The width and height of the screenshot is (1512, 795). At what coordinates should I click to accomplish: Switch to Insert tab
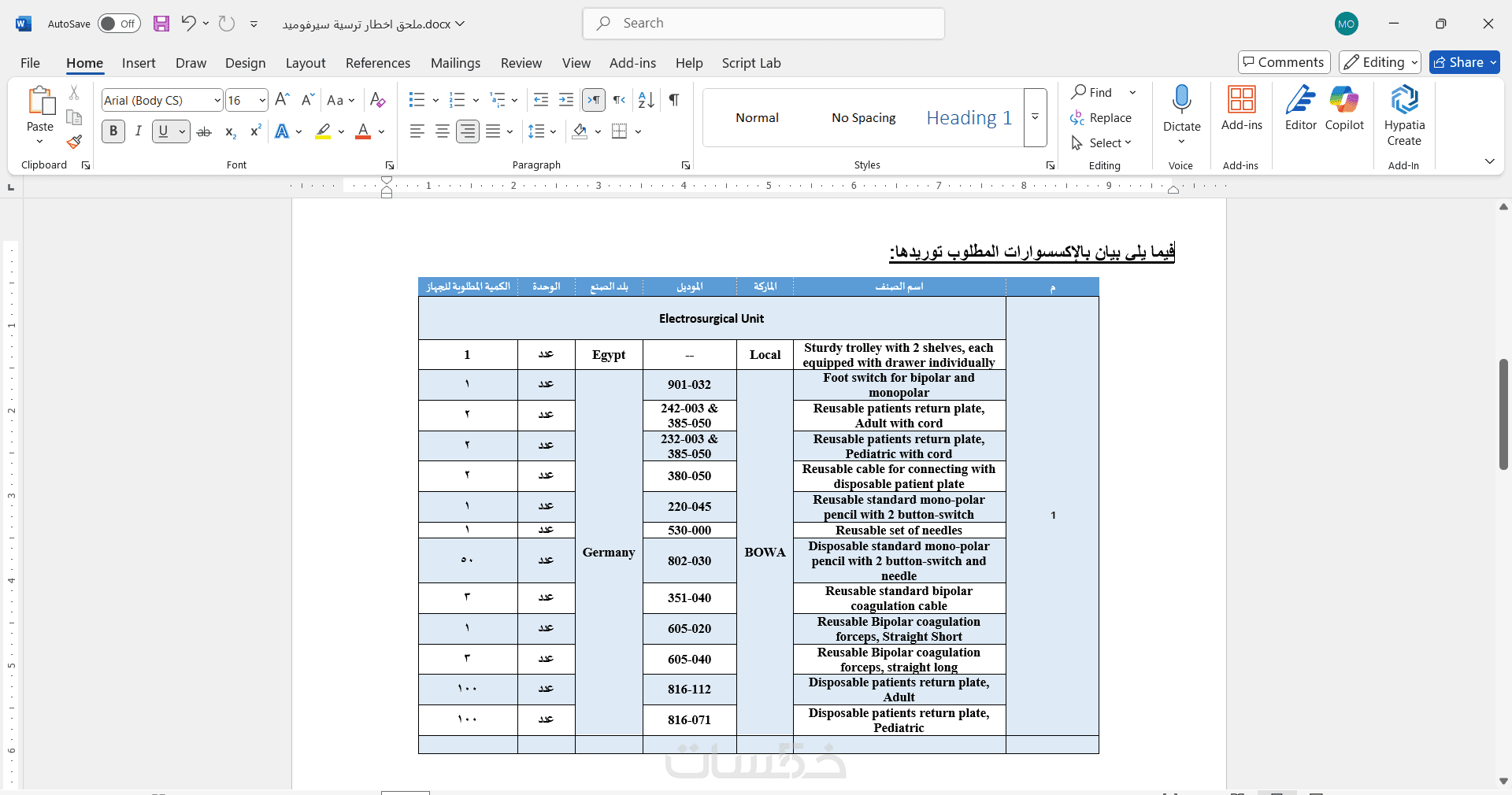139,63
